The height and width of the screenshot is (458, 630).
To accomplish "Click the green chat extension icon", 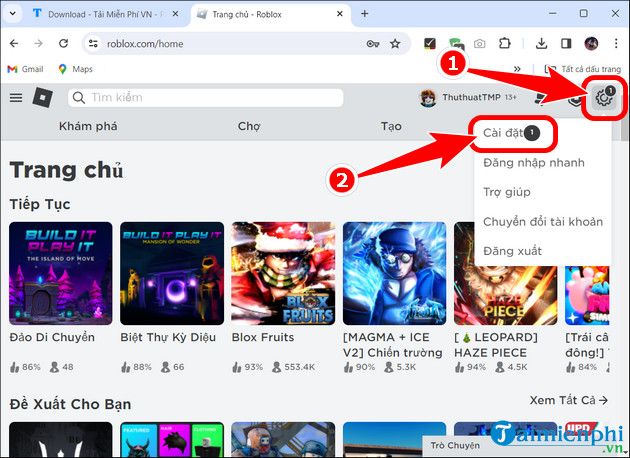I will [x=456, y=43].
